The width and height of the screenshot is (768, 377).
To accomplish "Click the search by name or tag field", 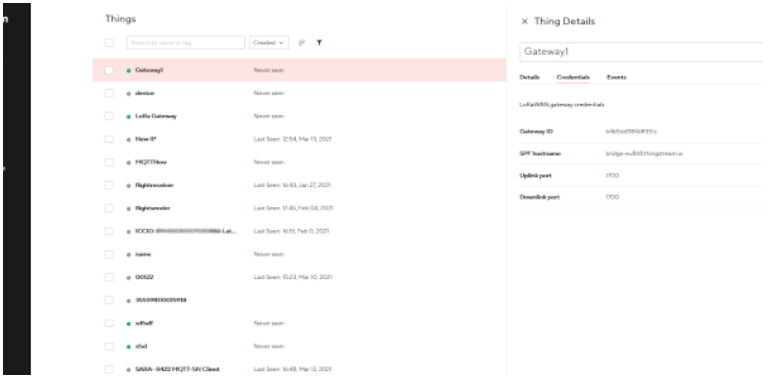I will point(186,43).
